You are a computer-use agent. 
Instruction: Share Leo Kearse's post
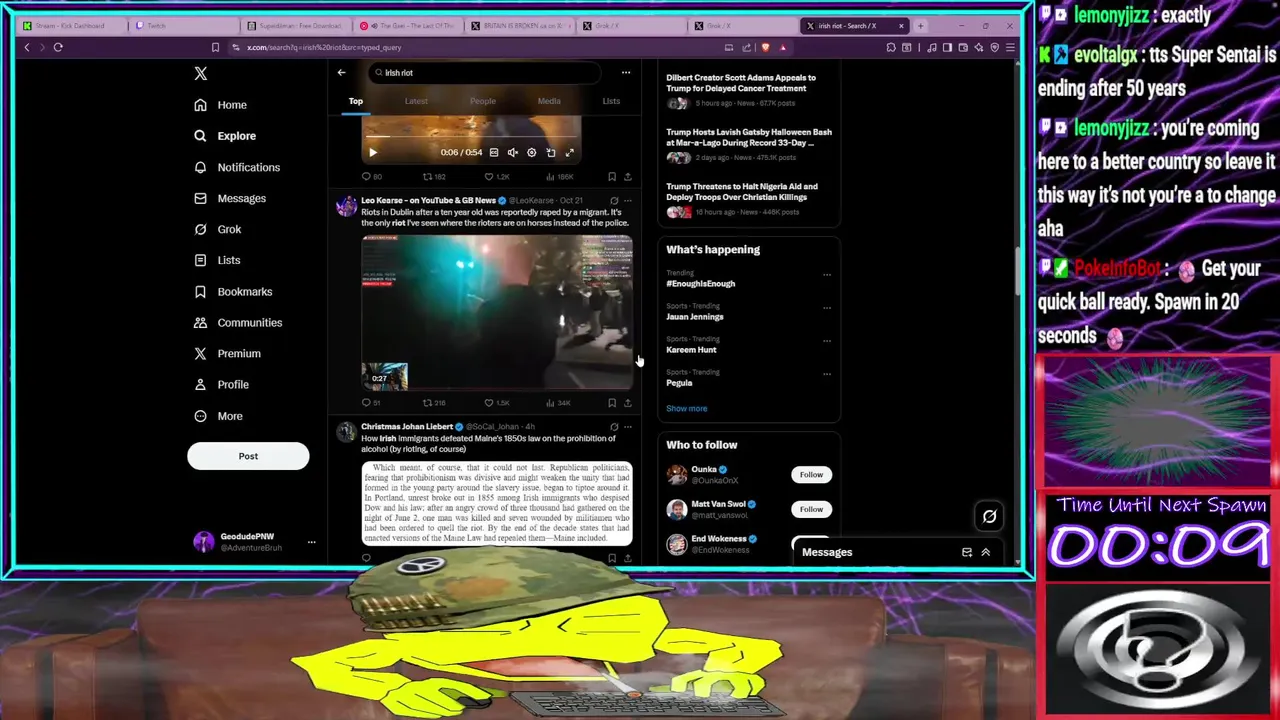click(x=628, y=403)
